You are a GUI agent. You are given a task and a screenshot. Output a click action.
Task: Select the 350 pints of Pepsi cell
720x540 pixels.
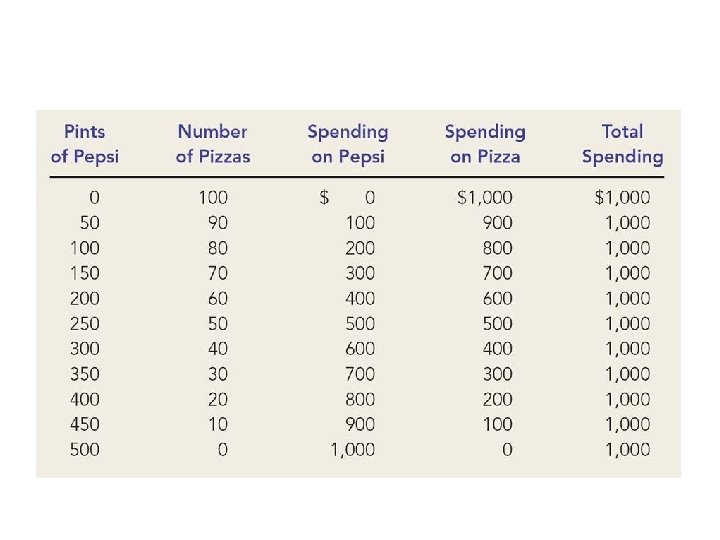[x=85, y=374]
